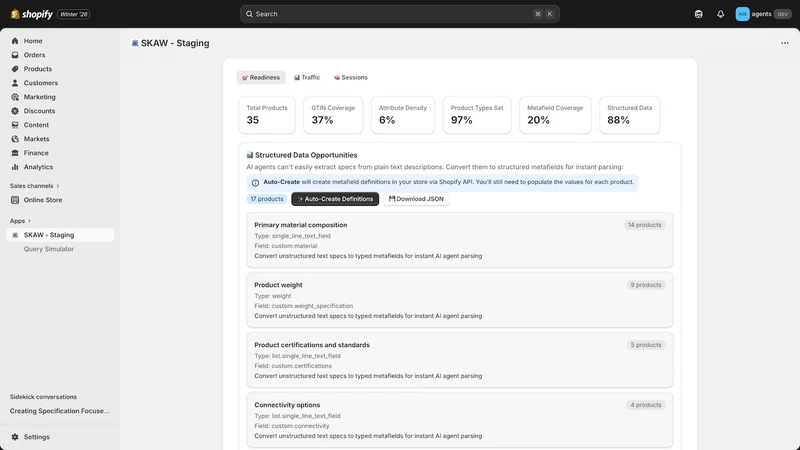Open the Settings gear icon
This screenshot has width=800, height=450.
click(15, 437)
